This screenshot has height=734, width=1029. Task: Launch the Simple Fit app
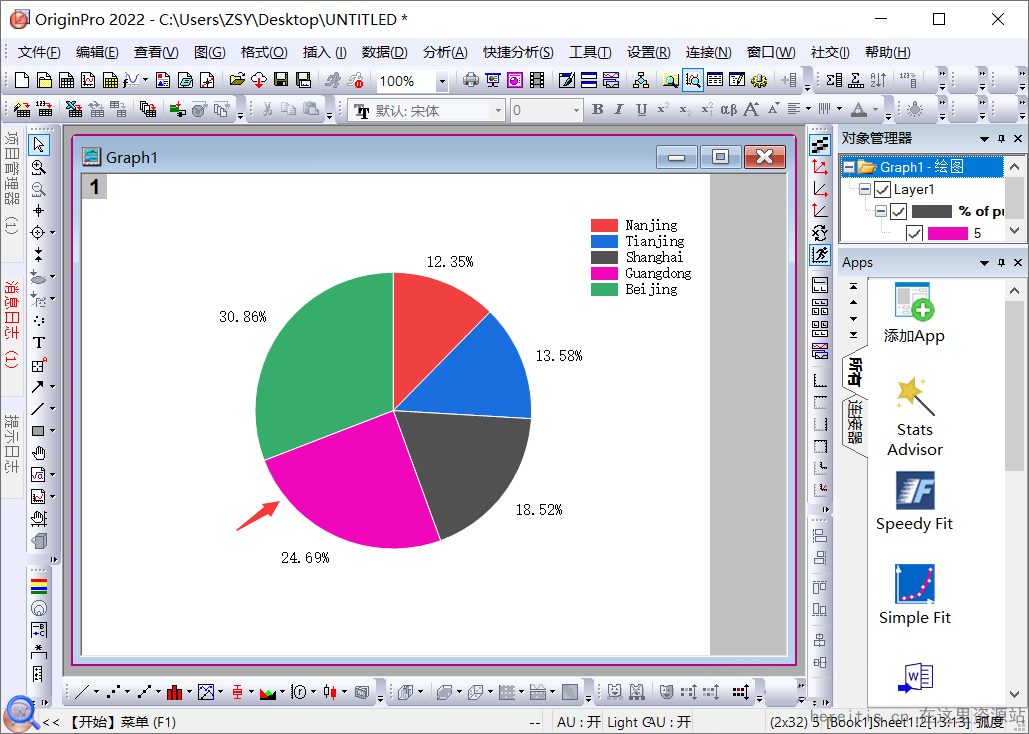pyautogui.click(x=915, y=595)
